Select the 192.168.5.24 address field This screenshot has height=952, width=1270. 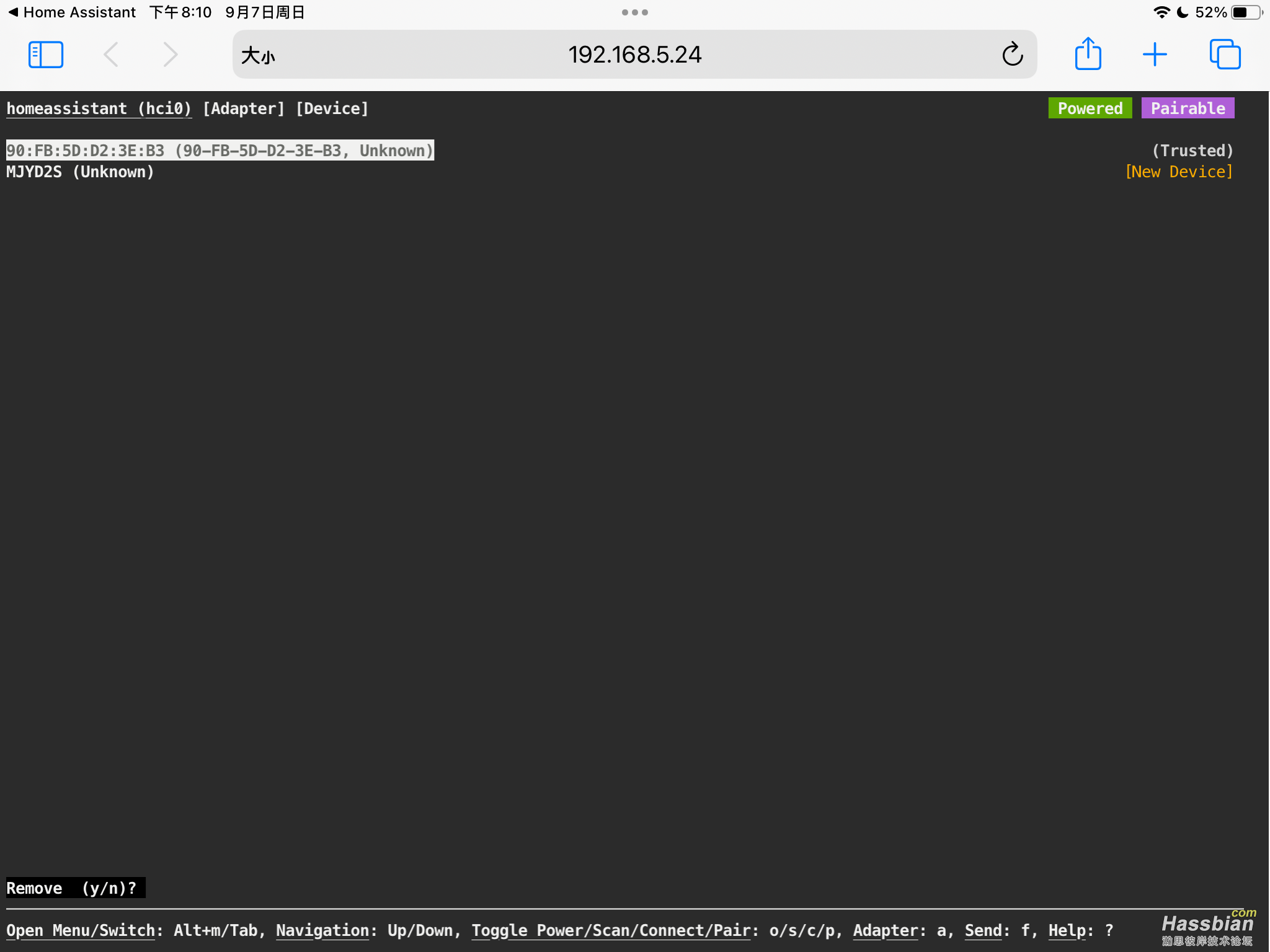click(x=634, y=55)
